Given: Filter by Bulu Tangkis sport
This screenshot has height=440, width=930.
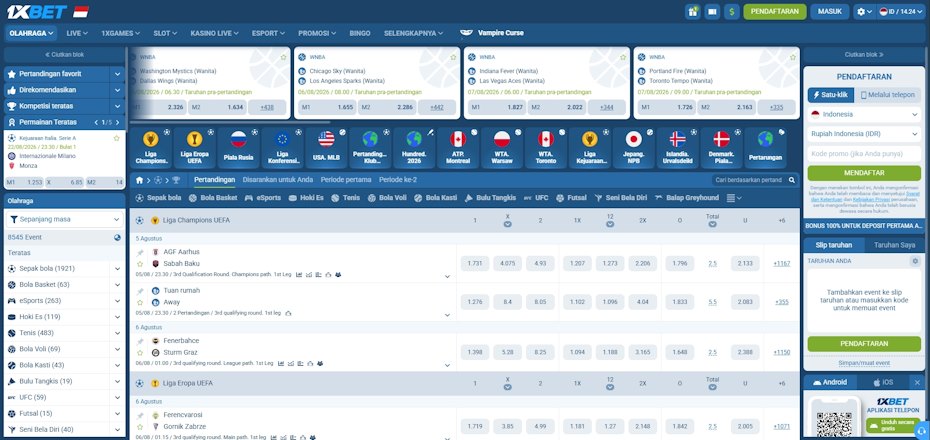Looking at the screenshot, I should click(490, 197).
